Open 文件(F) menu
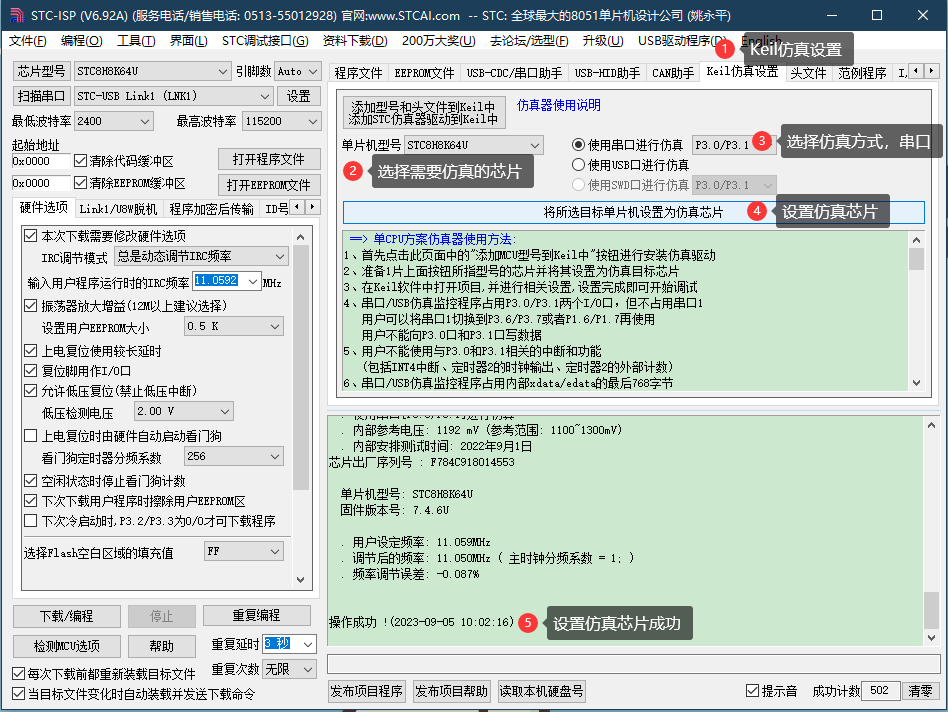Image resolution: width=948 pixels, height=712 pixels. [x=28, y=41]
